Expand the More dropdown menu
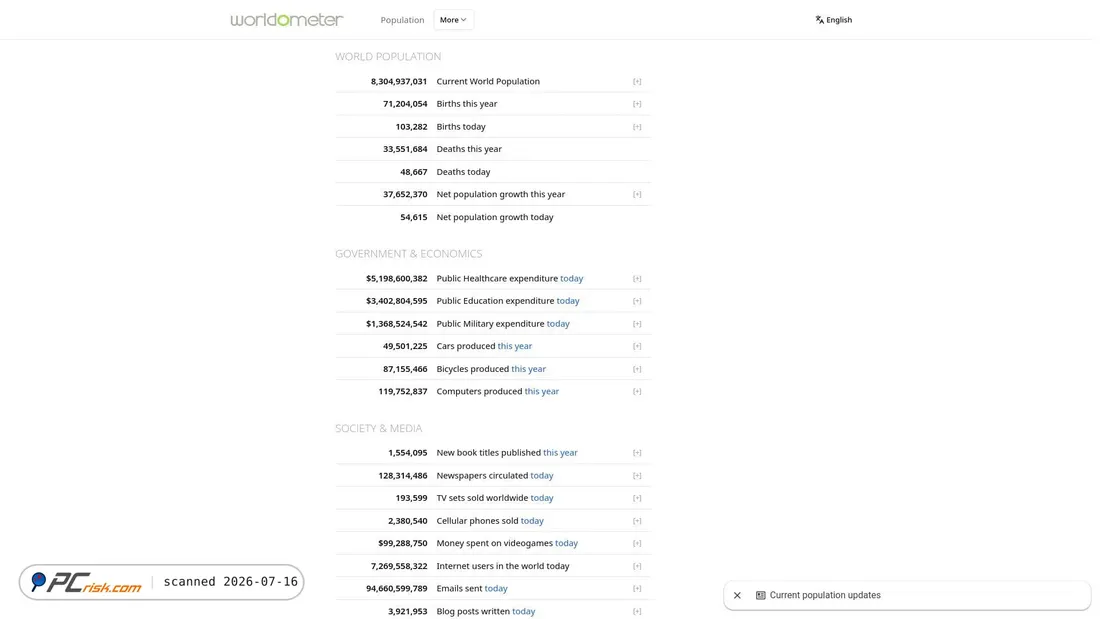 pos(453,20)
